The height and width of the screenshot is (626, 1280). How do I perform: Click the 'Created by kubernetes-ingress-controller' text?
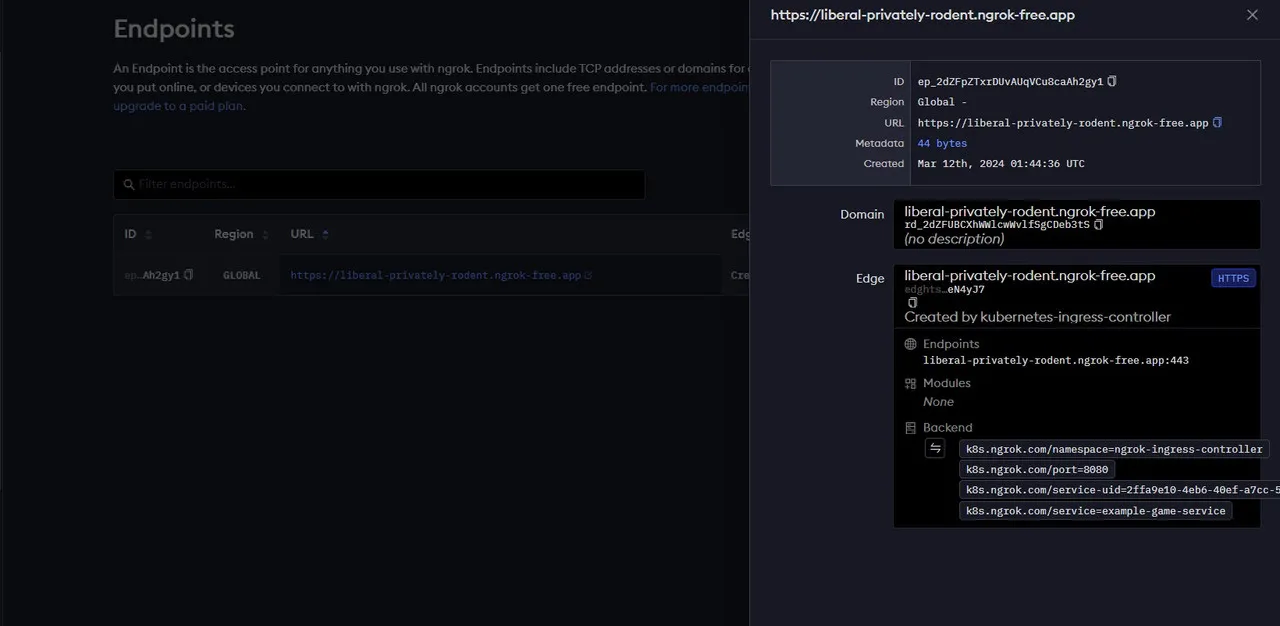pyautogui.click(x=1037, y=317)
